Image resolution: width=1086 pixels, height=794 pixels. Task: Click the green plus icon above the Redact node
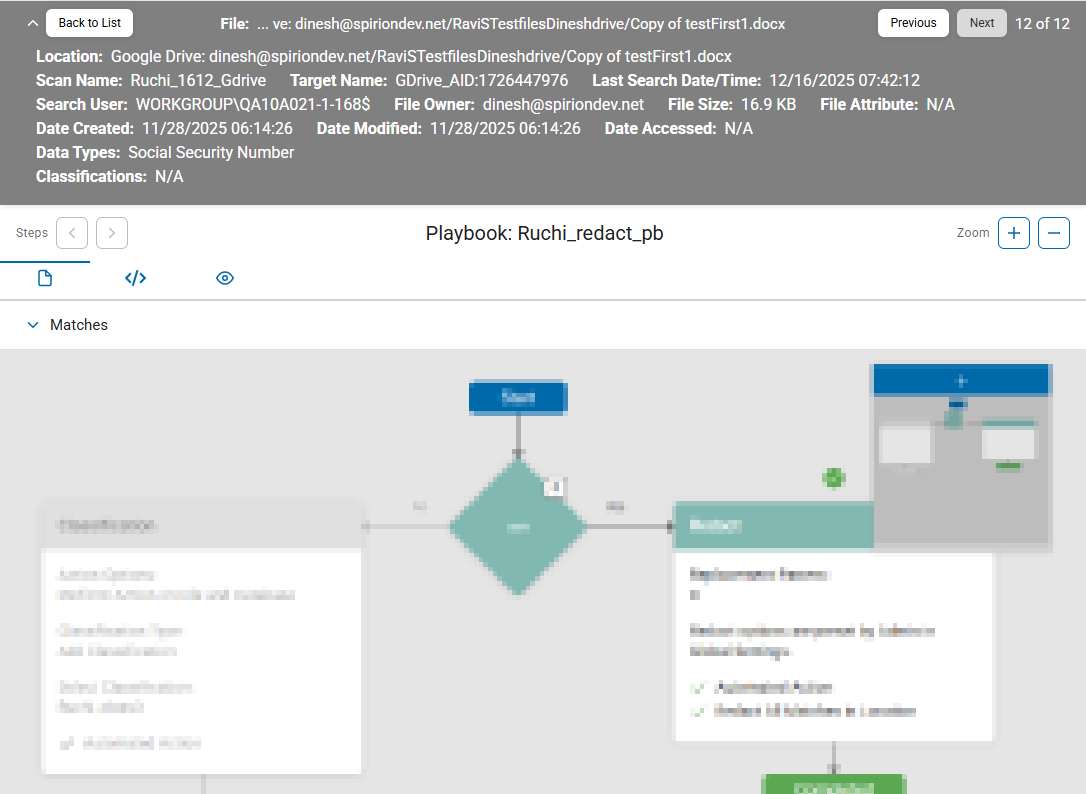pos(835,479)
